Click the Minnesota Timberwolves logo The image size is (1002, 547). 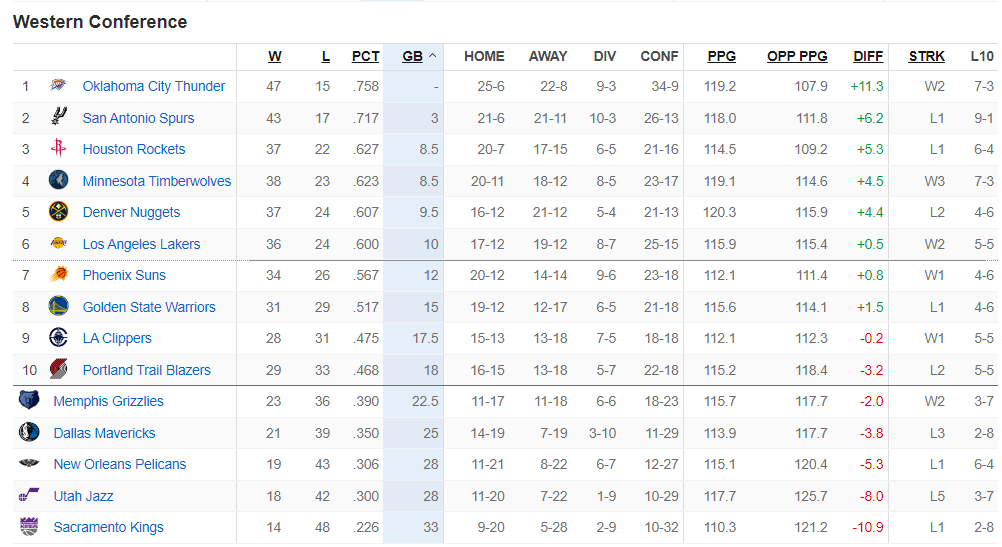58,181
